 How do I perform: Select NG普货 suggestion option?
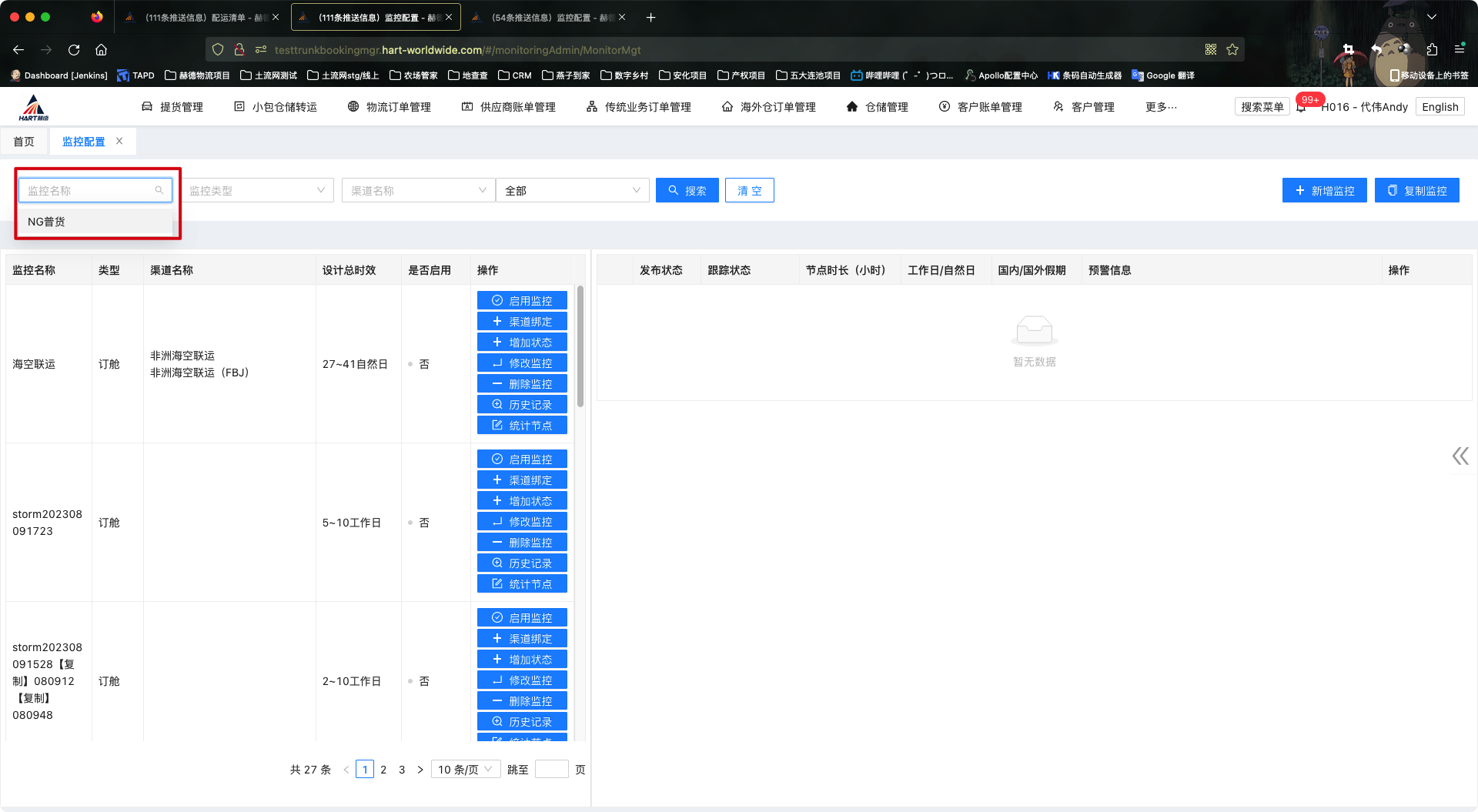click(x=47, y=222)
